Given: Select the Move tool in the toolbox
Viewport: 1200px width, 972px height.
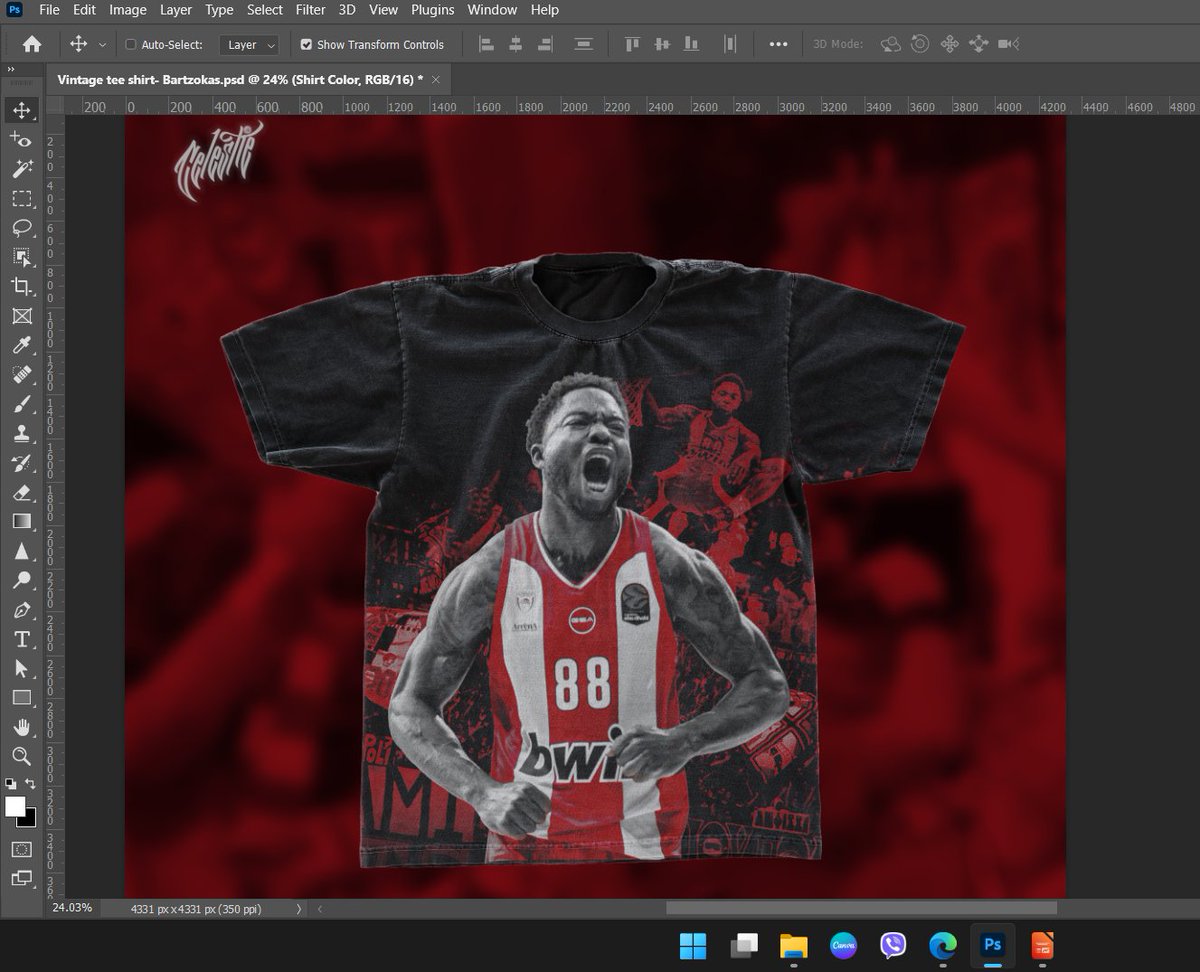Looking at the screenshot, I should 21,110.
